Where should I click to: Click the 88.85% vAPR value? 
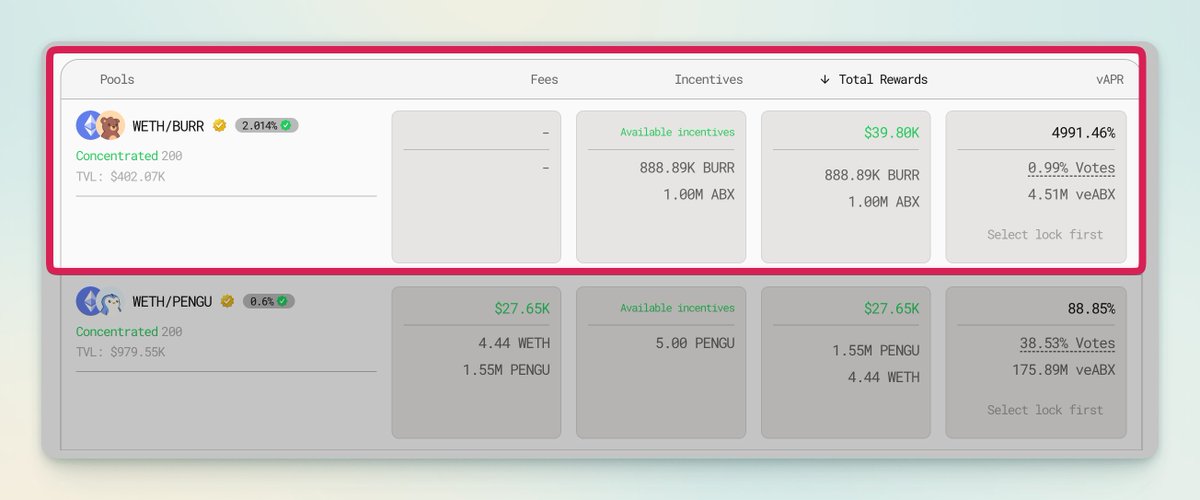pyautogui.click(x=1091, y=308)
